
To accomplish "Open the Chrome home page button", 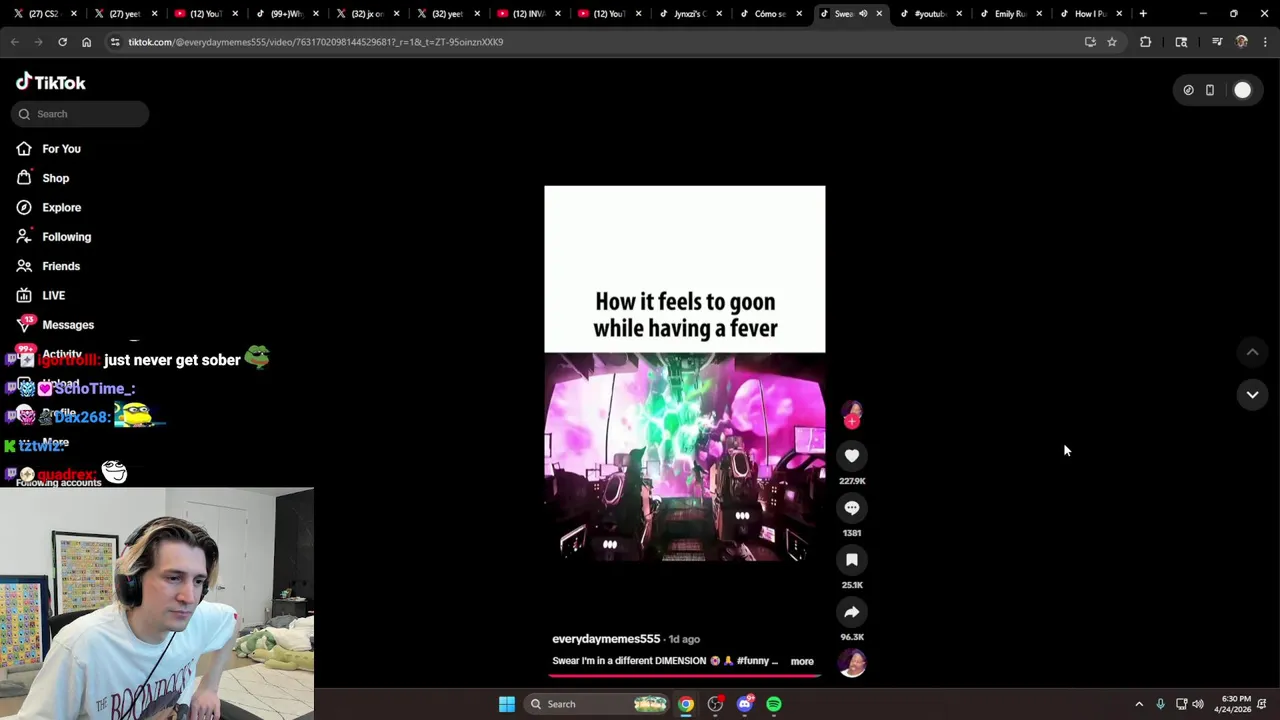I will pos(86,42).
